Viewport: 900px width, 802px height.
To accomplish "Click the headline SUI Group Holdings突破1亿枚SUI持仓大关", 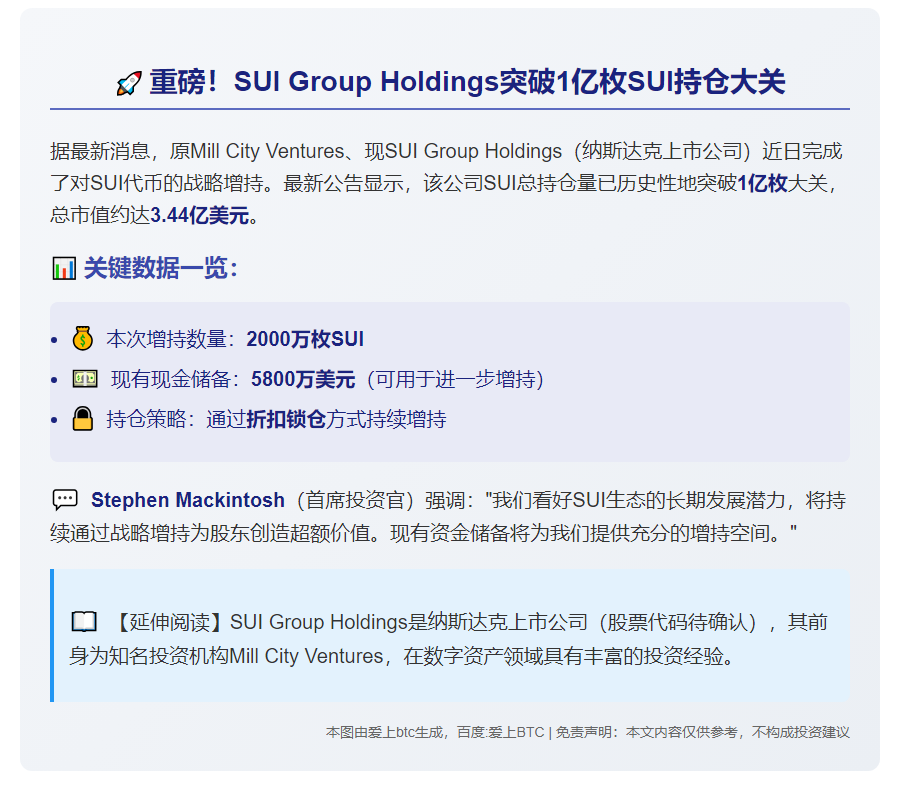I will tap(467, 83).
